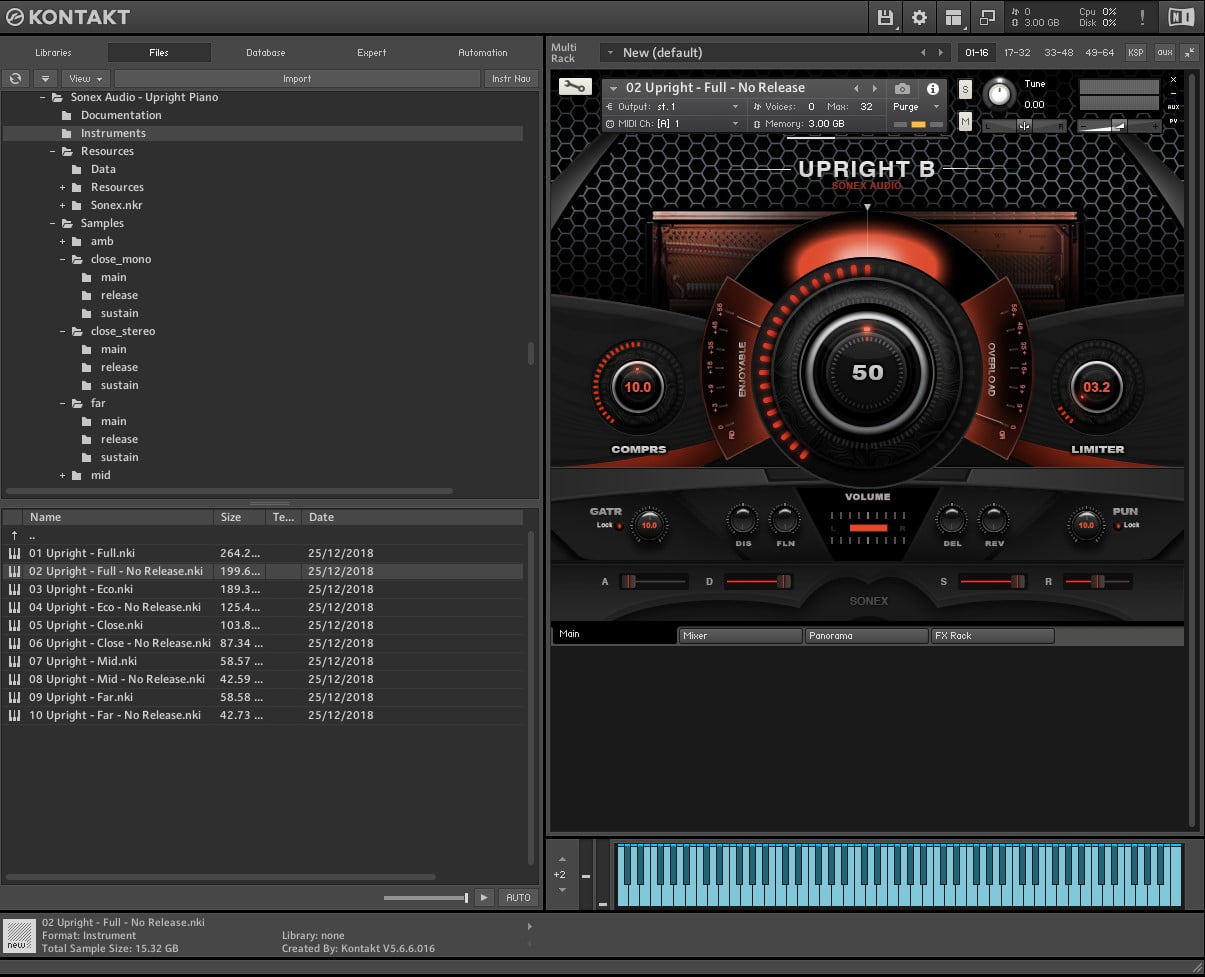The height and width of the screenshot is (977, 1205).
Task: Click the pan center icon below Tune
Action: [1024, 126]
